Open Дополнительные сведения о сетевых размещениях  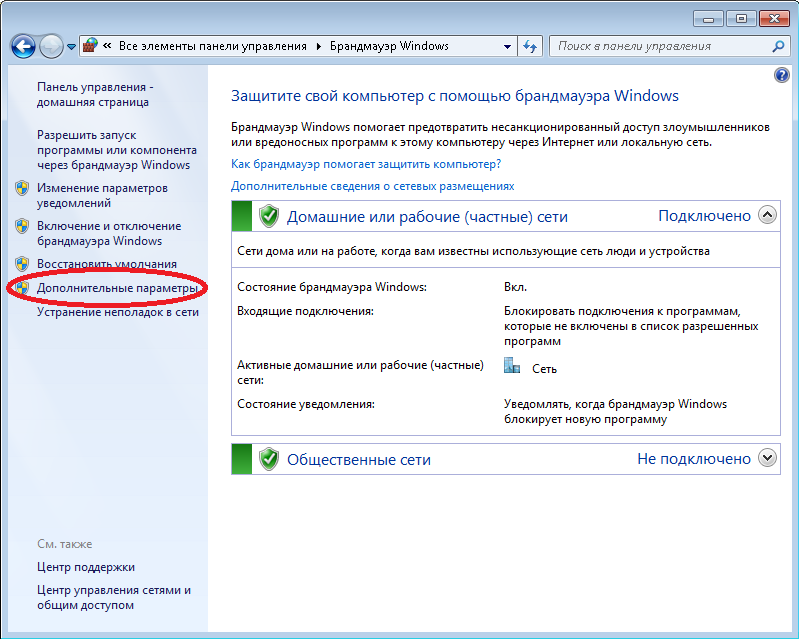click(372, 186)
